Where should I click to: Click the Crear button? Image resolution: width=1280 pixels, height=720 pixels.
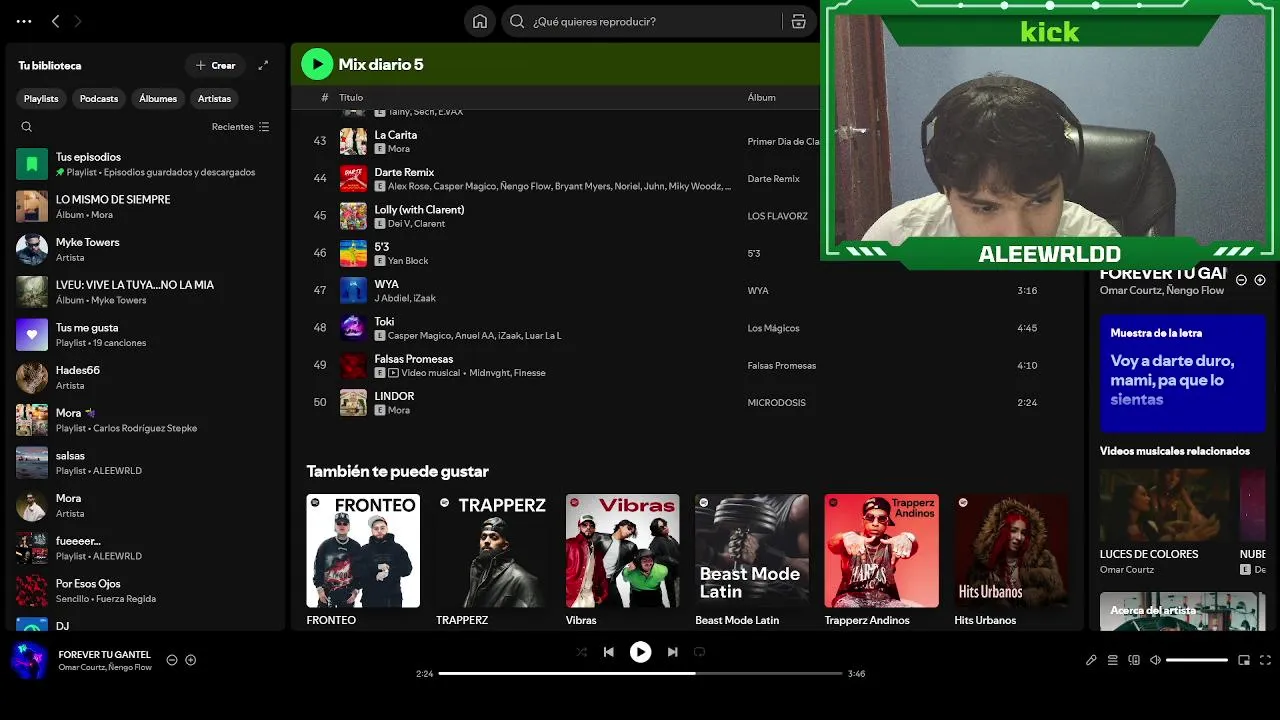click(x=215, y=65)
